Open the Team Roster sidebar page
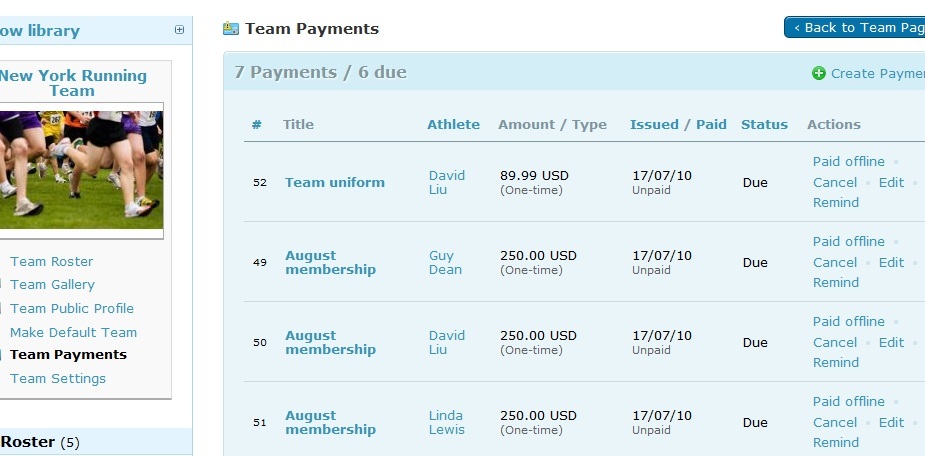Image resolution: width=925 pixels, height=456 pixels. 51,261
